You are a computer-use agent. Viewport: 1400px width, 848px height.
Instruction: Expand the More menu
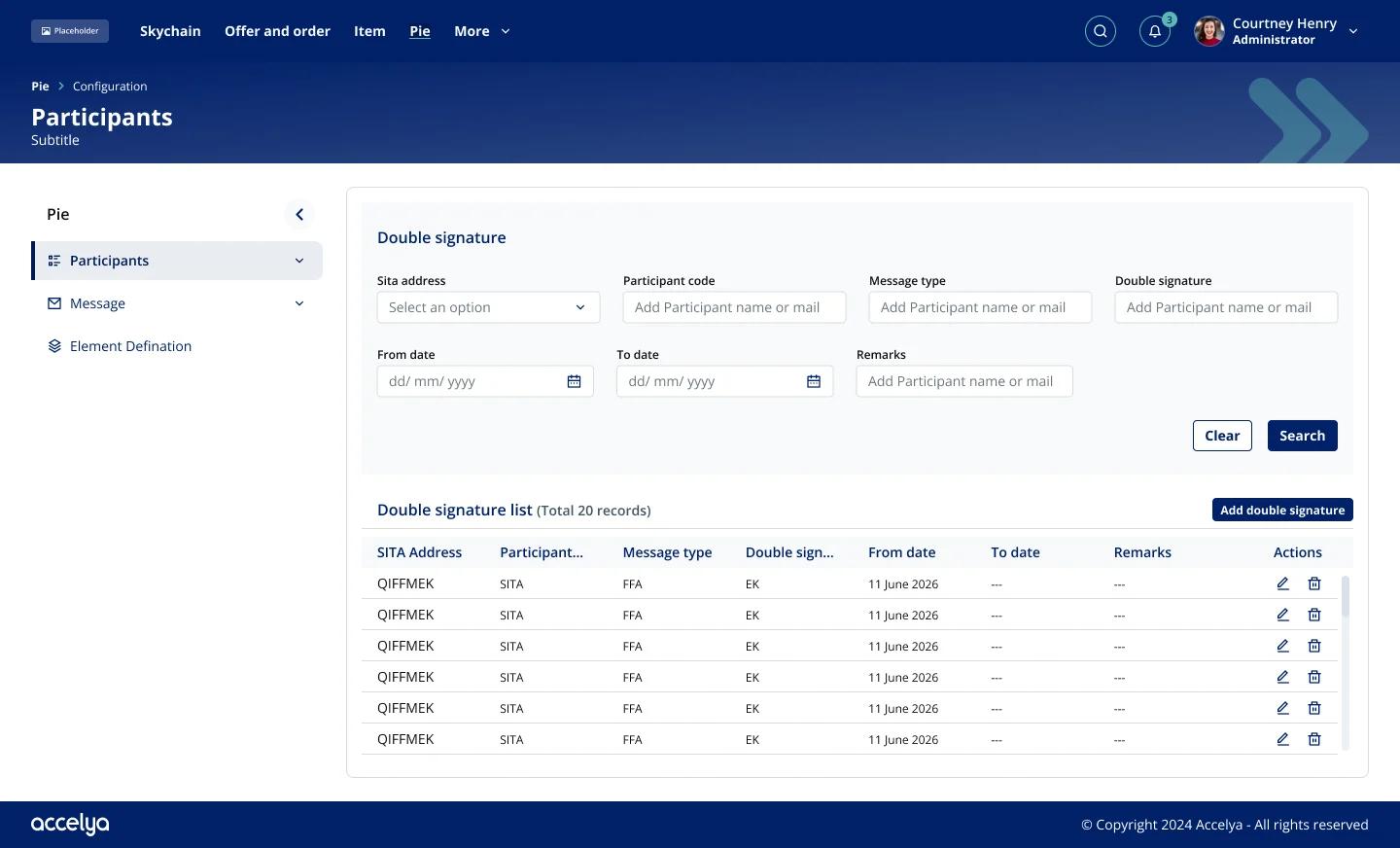482,31
